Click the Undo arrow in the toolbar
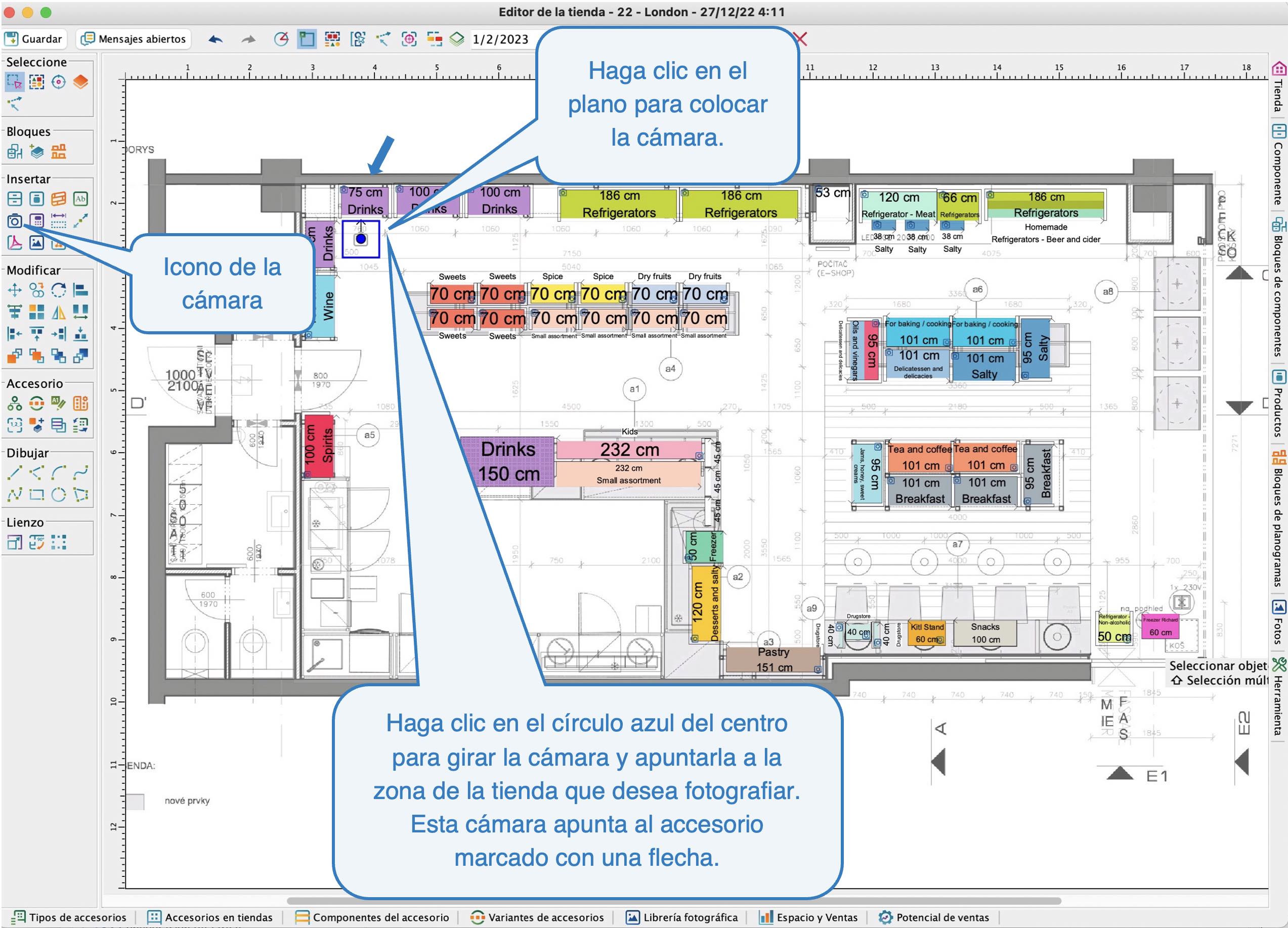The width and height of the screenshot is (1288, 928). pyautogui.click(x=216, y=39)
